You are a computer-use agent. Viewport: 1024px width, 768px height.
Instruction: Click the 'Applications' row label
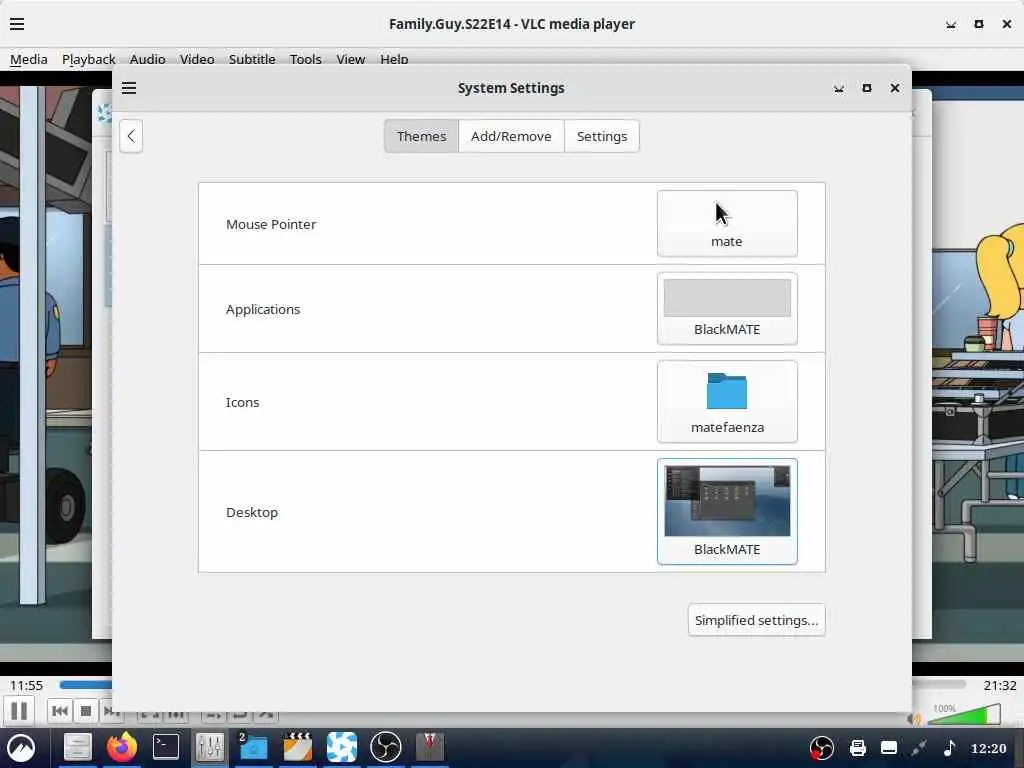263,309
